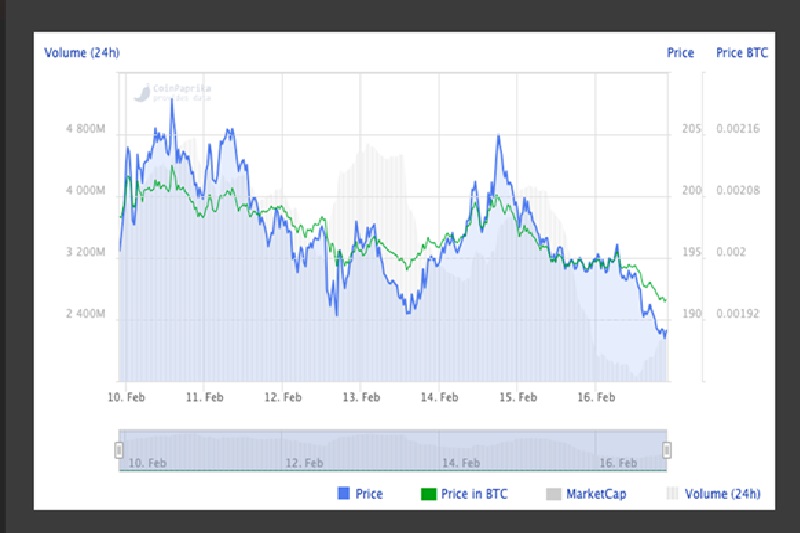This screenshot has width=800, height=533.
Task: Click the Price axis title
Action: [x=680, y=53]
